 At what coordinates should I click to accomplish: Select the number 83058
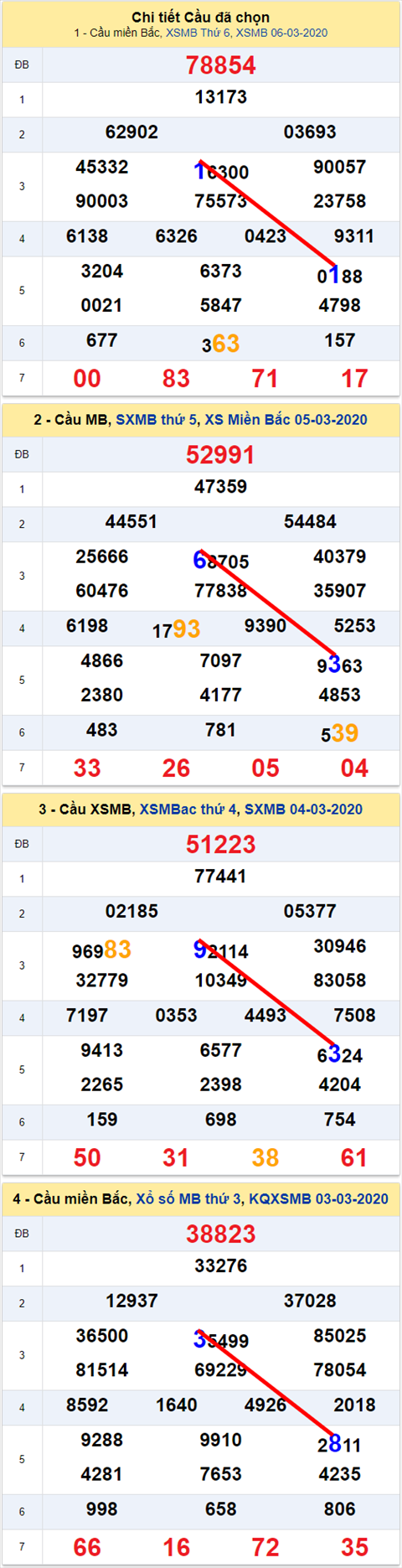coord(340,981)
